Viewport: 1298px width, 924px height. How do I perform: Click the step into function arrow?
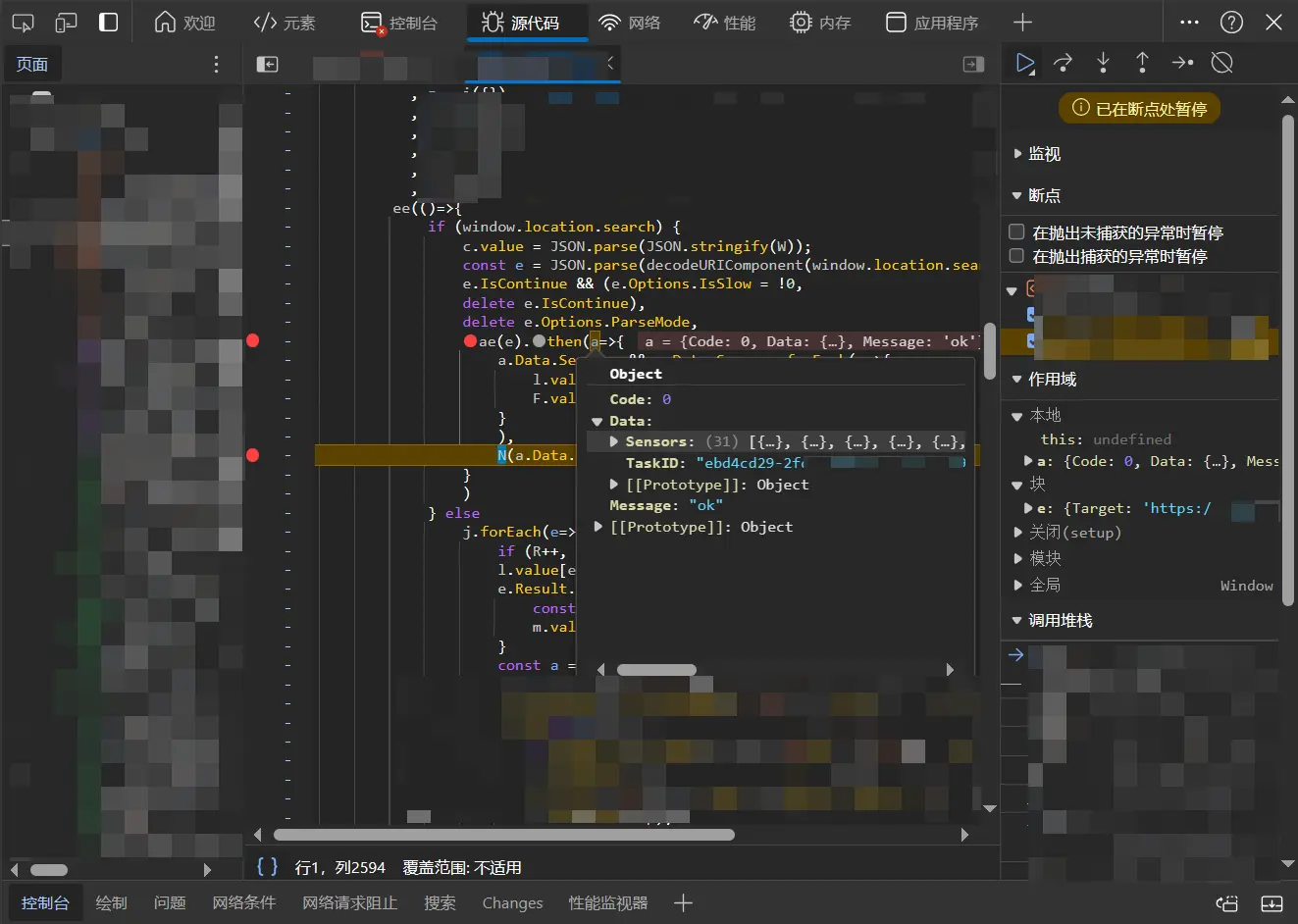(1103, 63)
